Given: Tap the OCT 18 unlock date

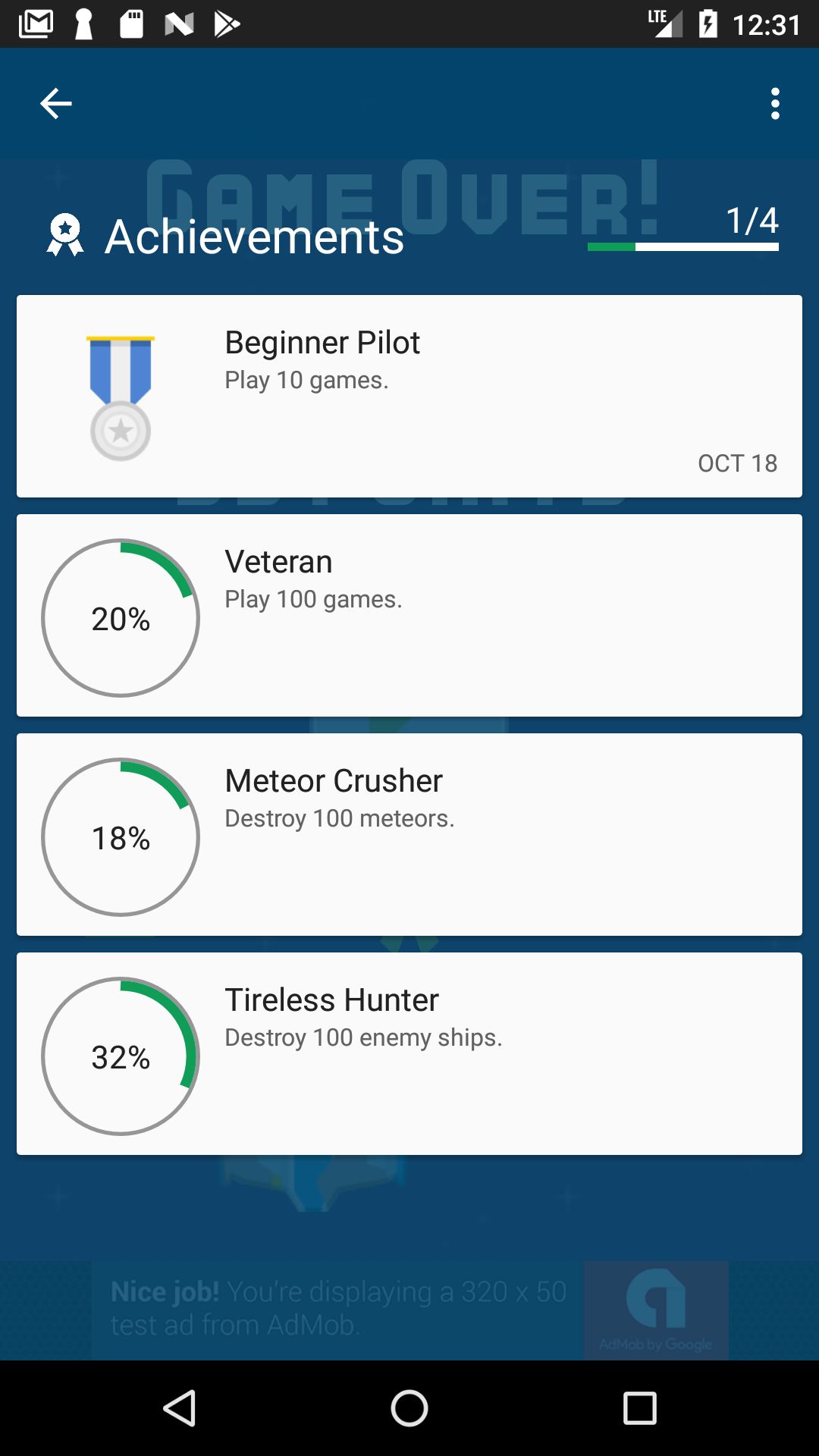Looking at the screenshot, I should [737, 463].
